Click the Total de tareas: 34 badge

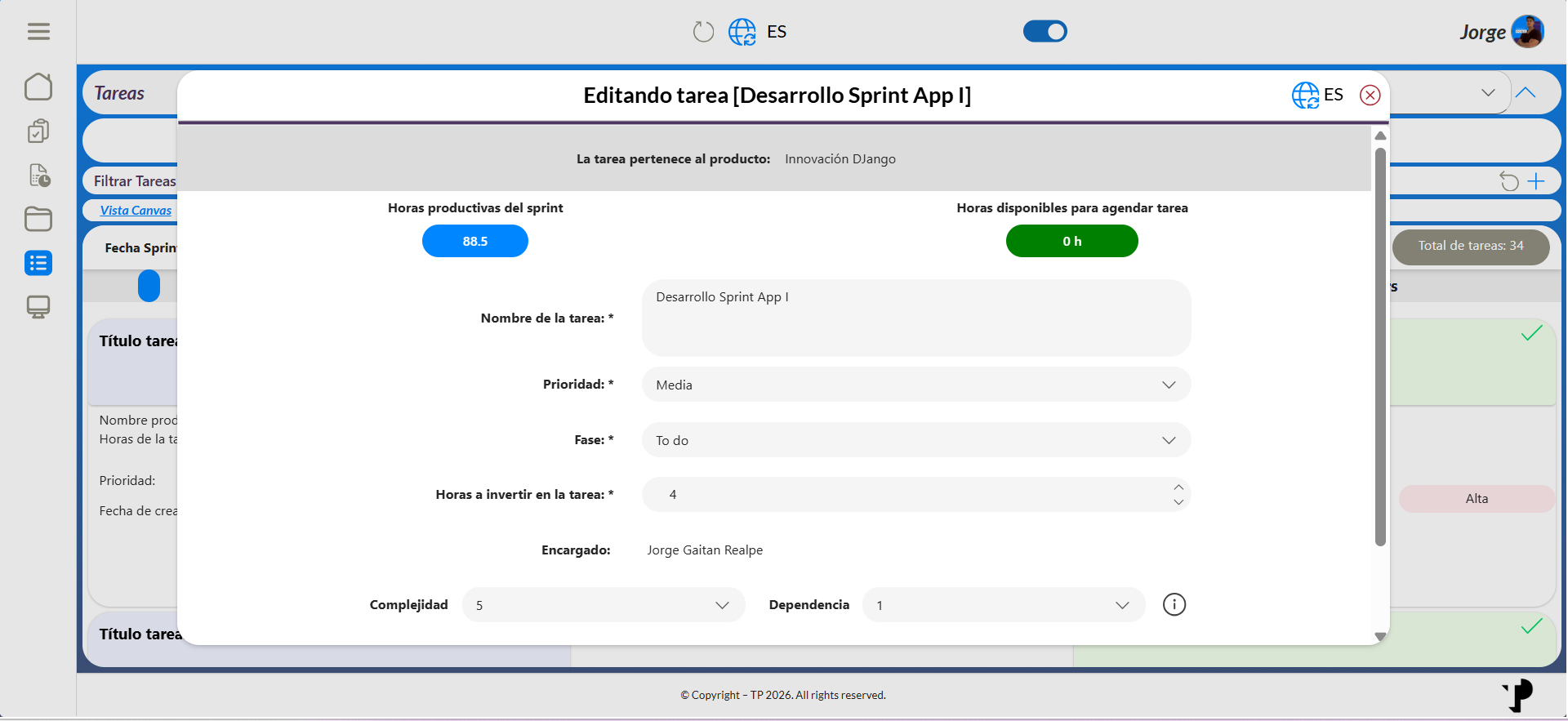[1471, 246]
